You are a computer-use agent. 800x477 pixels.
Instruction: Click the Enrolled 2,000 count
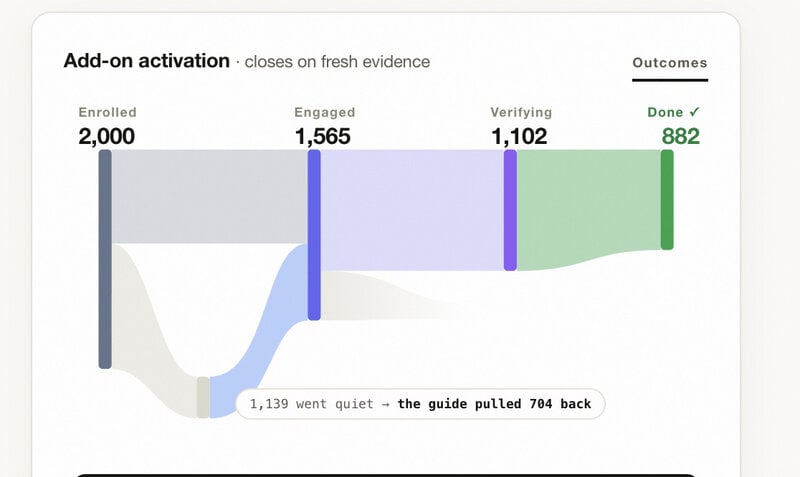coord(107,136)
